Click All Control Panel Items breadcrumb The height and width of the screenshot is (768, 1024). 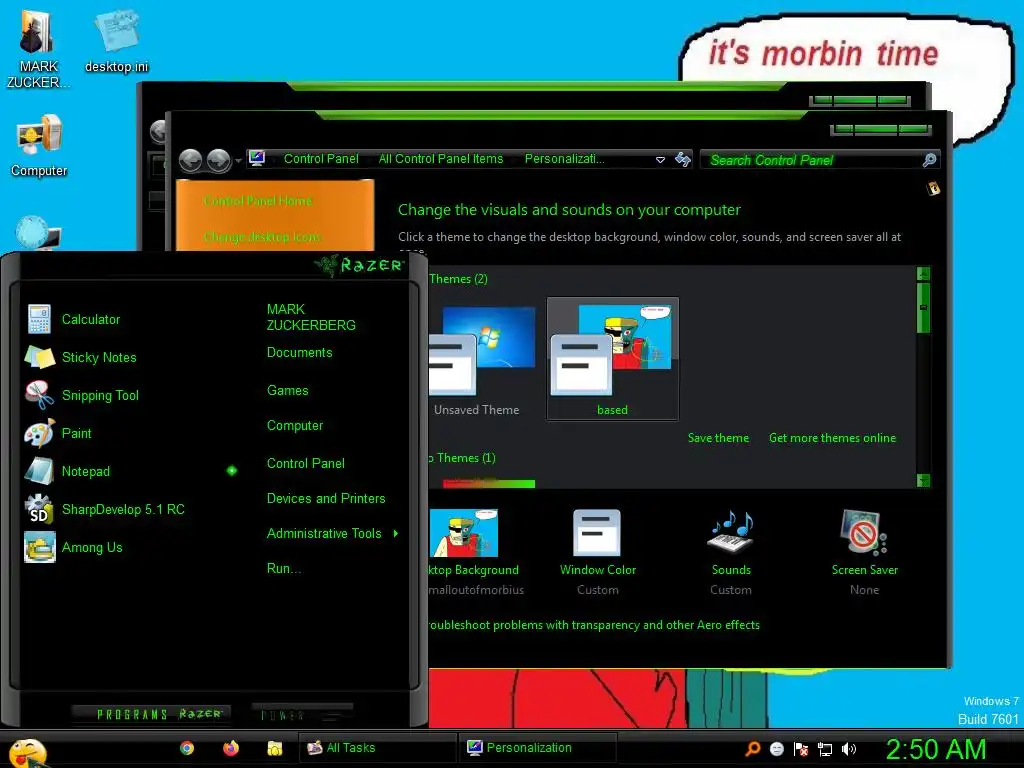point(441,159)
